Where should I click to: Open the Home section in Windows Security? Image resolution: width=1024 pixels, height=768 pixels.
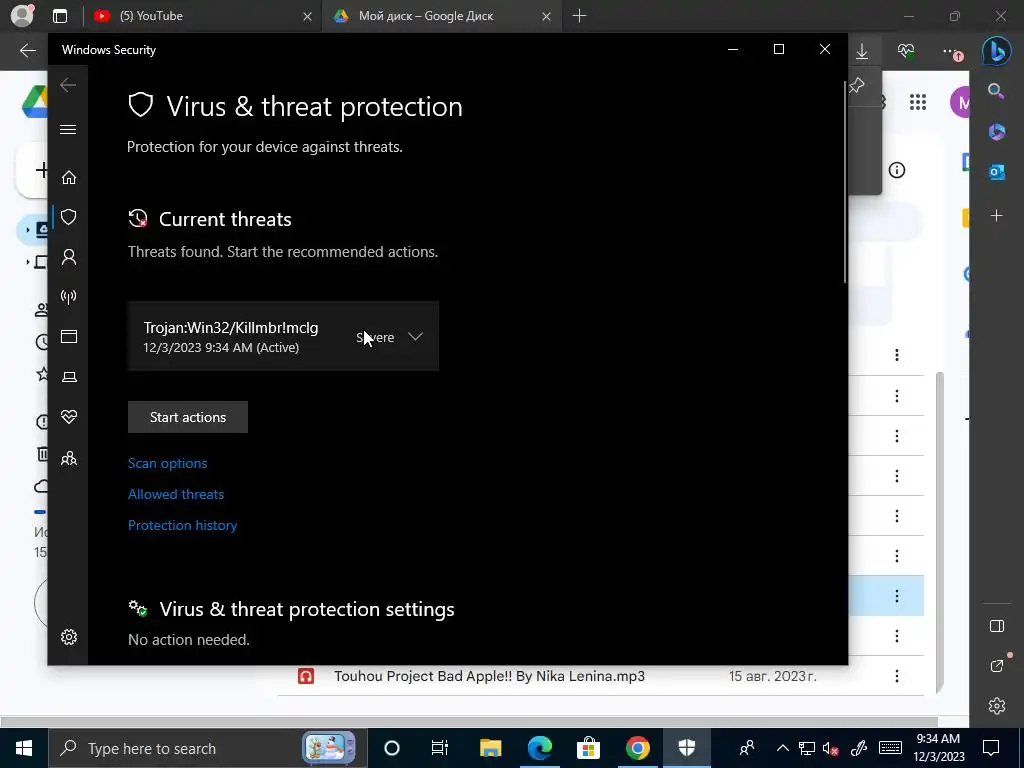69,178
